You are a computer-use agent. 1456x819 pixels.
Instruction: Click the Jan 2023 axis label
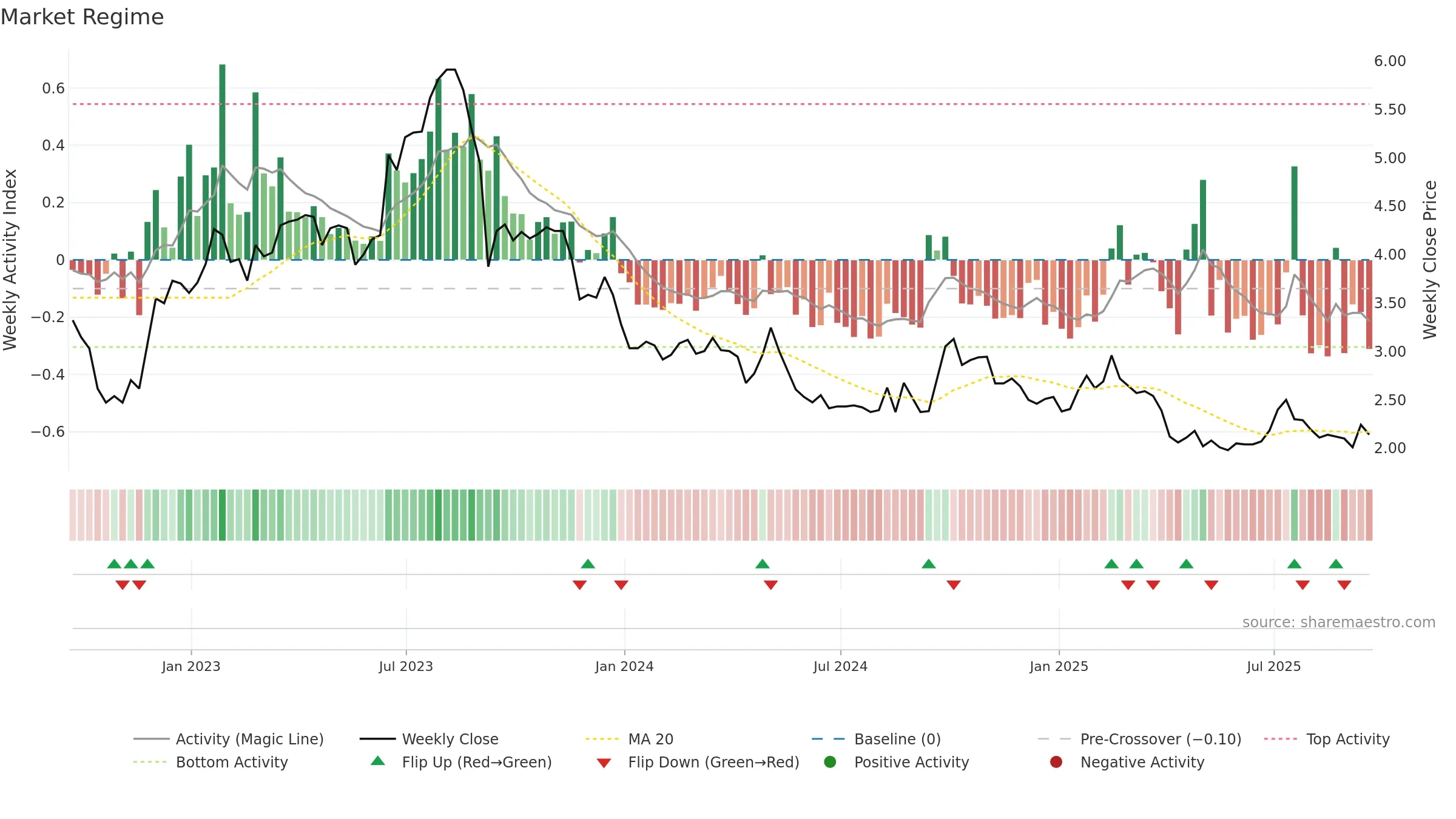(191, 666)
